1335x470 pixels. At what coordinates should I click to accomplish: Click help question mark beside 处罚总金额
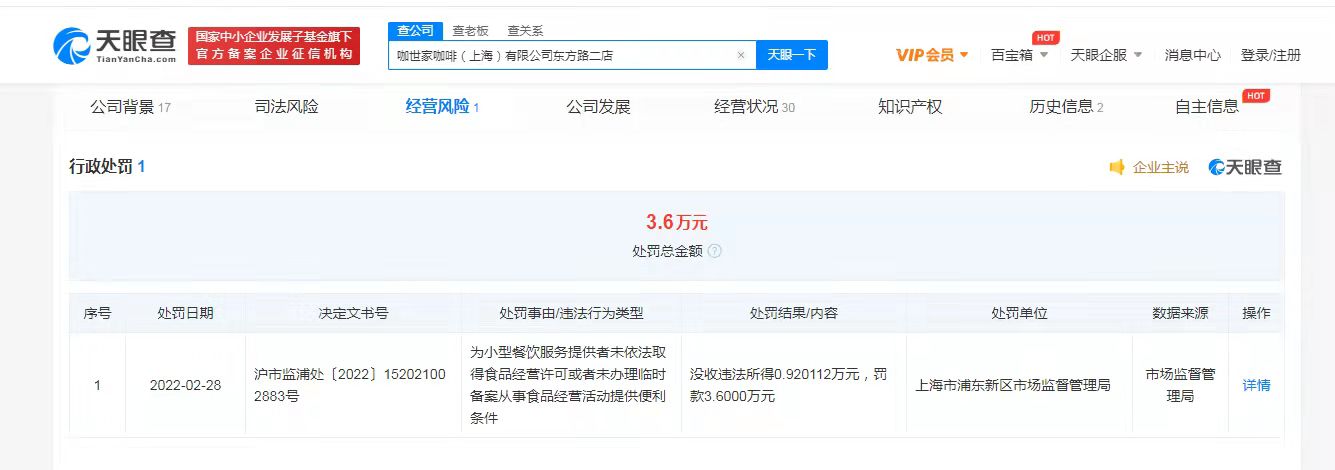[714, 252]
